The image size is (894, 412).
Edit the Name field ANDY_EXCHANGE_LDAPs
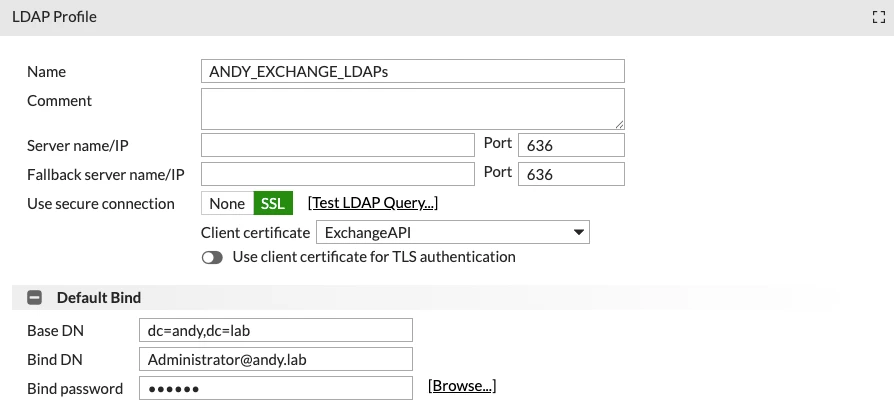pyautogui.click(x=413, y=71)
